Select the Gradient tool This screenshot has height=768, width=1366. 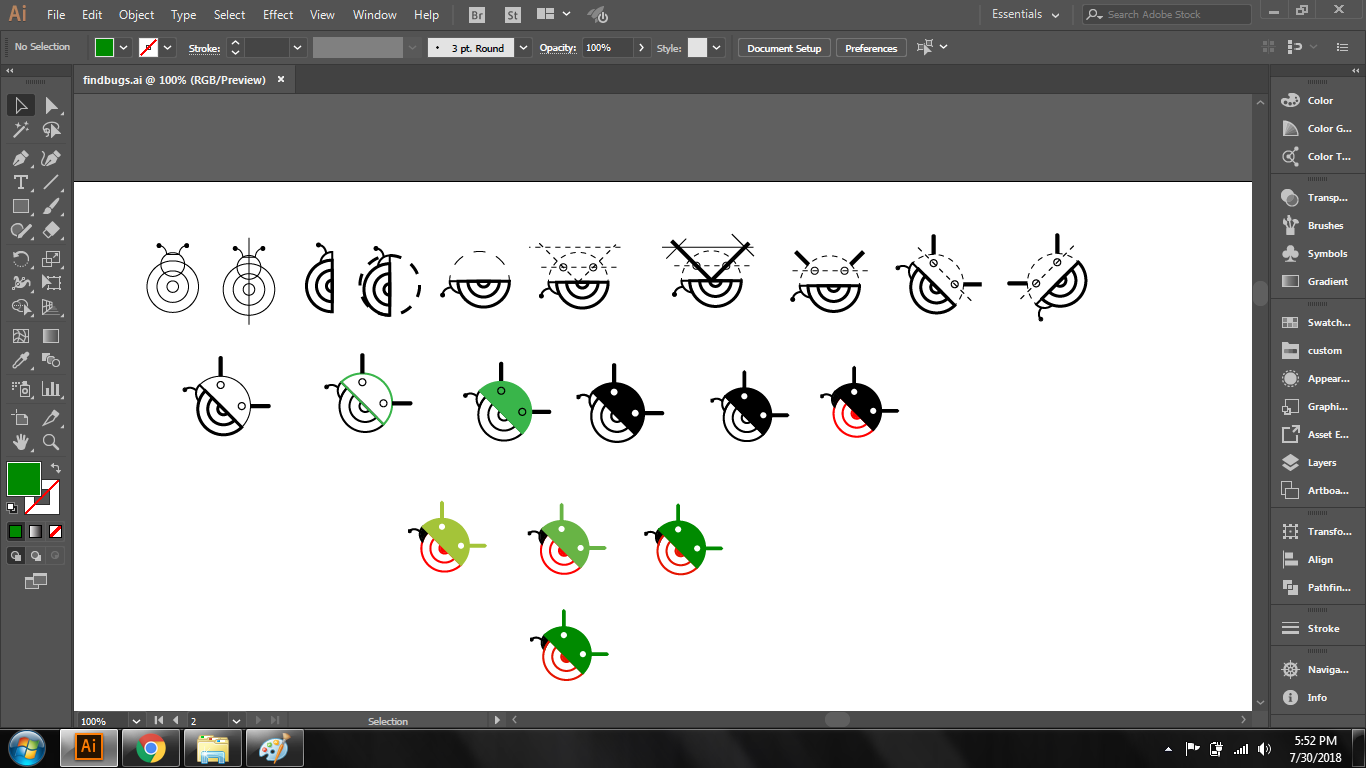tap(51, 337)
